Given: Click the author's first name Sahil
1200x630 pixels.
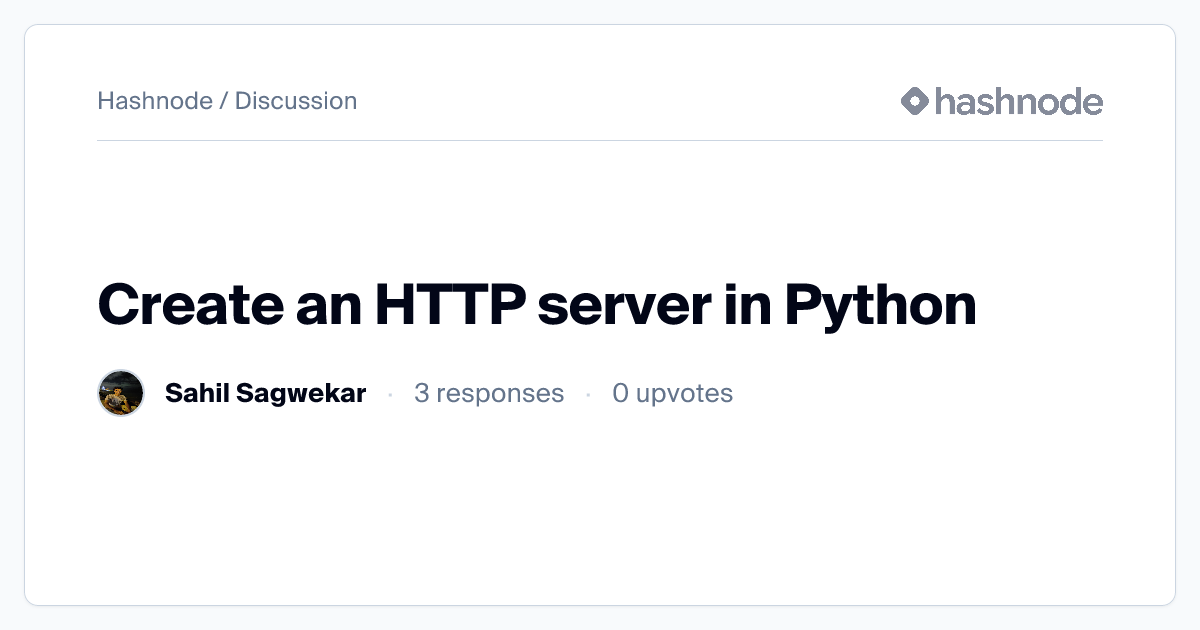Looking at the screenshot, I should click(x=198, y=393).
